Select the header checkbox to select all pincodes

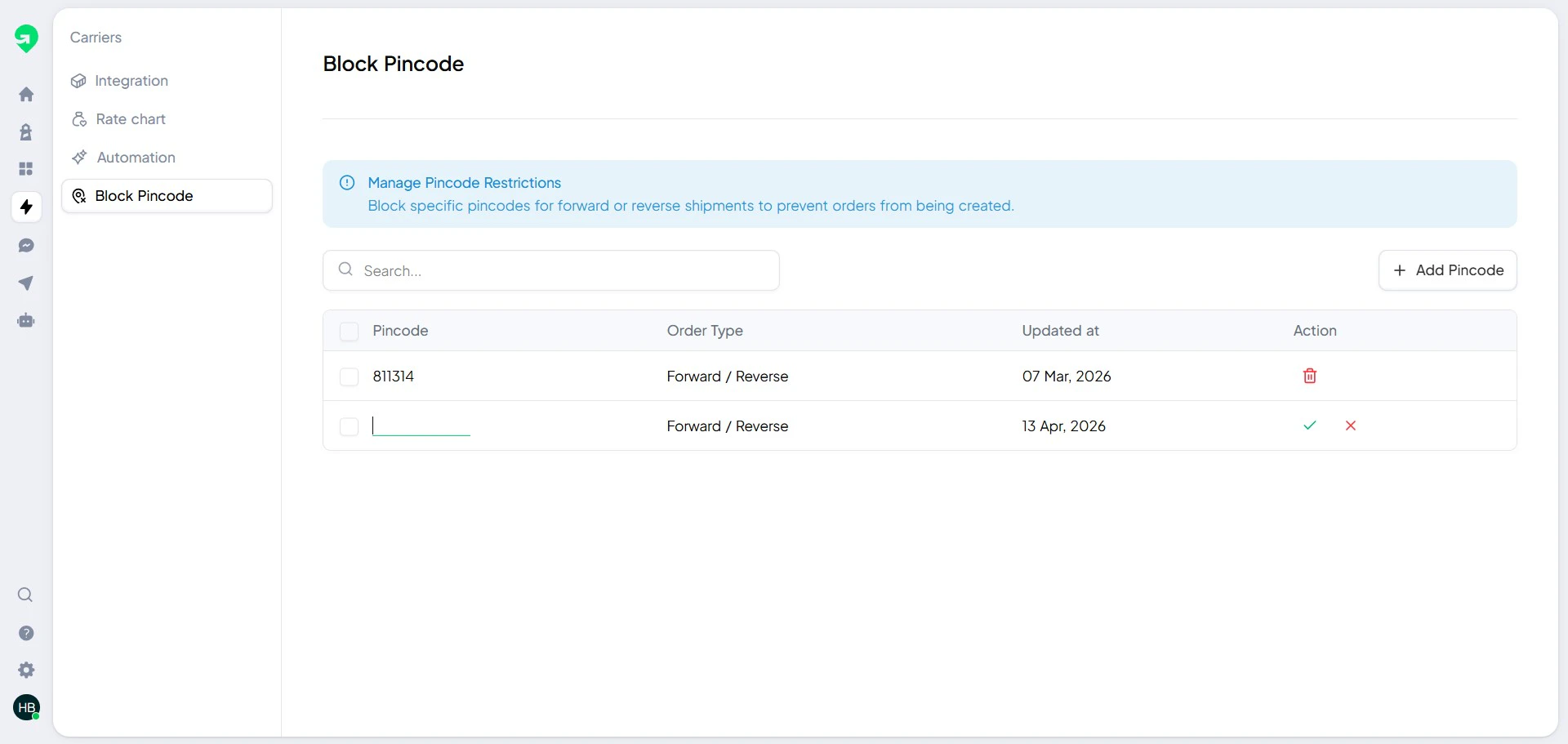349,331
